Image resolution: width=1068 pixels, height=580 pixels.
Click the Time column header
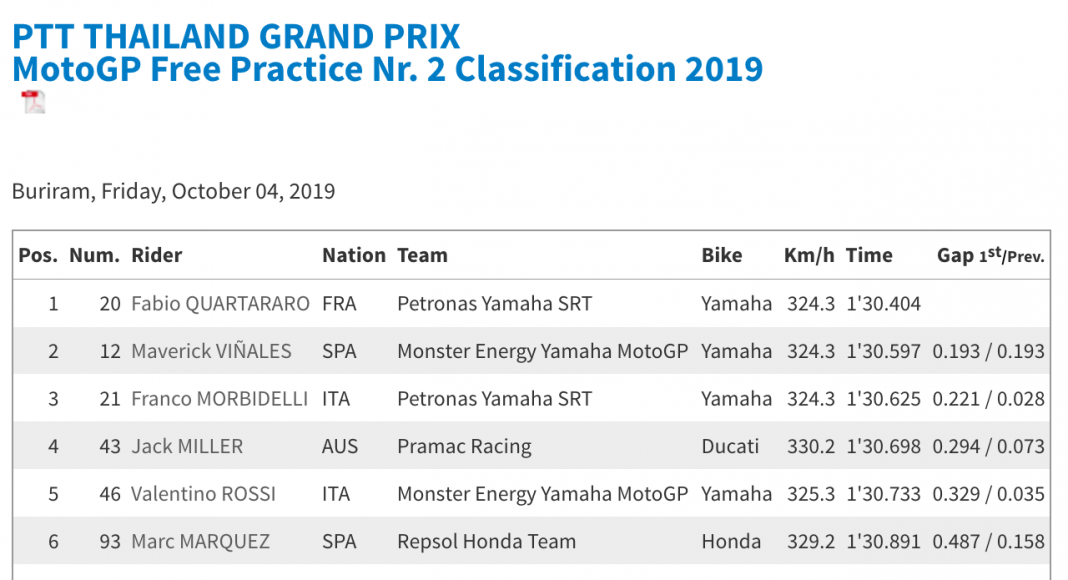[868, 255]
